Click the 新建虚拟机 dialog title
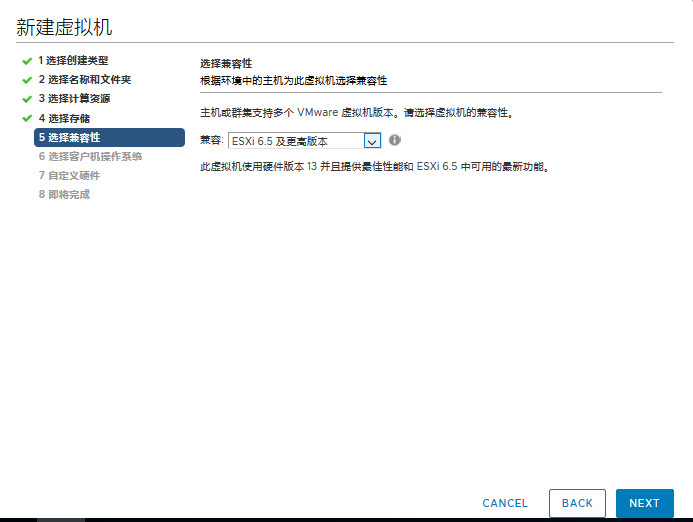Viewport: 693px width, 522px height. pyautogui.click(x=64, y=27)
